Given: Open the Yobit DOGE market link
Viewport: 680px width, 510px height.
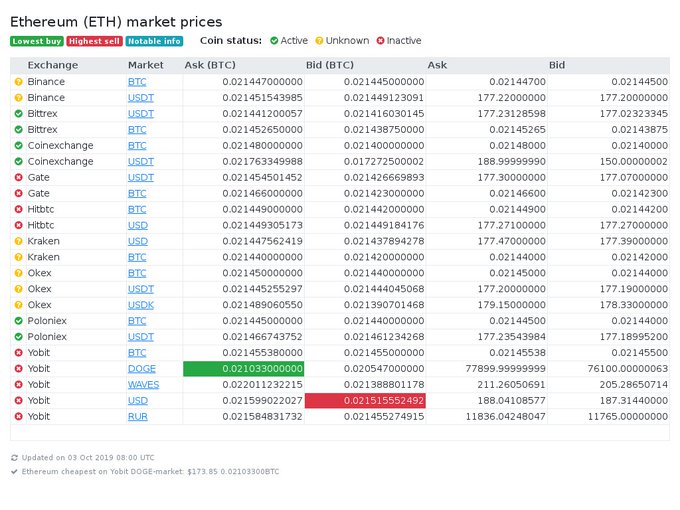Looking at the screenshot, I should click(142, 369).
